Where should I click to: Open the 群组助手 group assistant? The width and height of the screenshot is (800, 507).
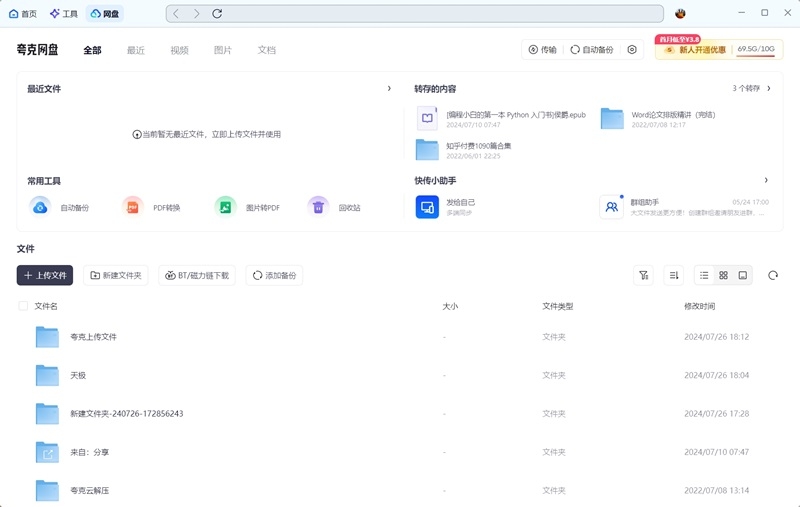(x=684, y=207)
